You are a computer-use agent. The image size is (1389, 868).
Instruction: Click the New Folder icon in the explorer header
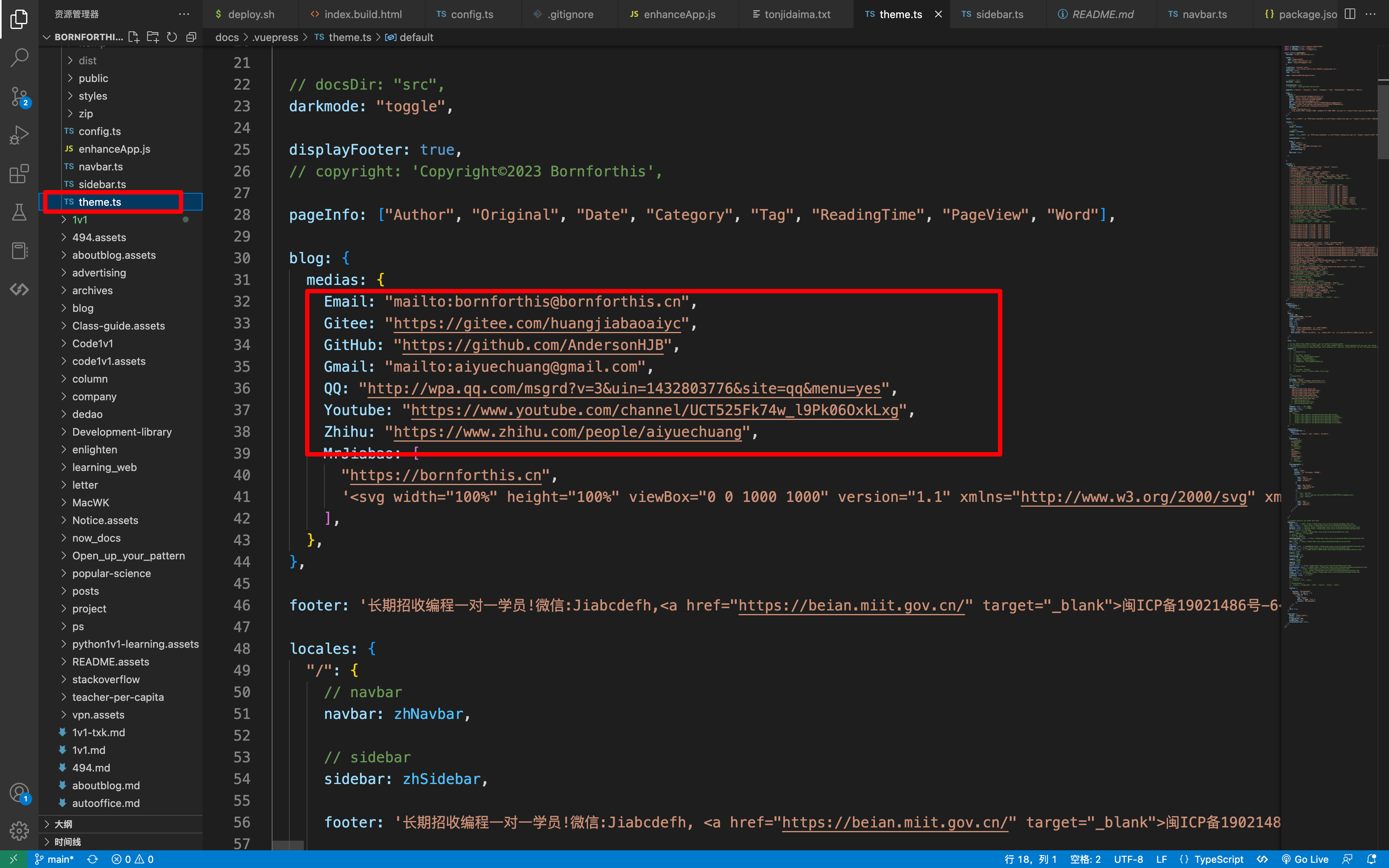click(x=153, y=37)
